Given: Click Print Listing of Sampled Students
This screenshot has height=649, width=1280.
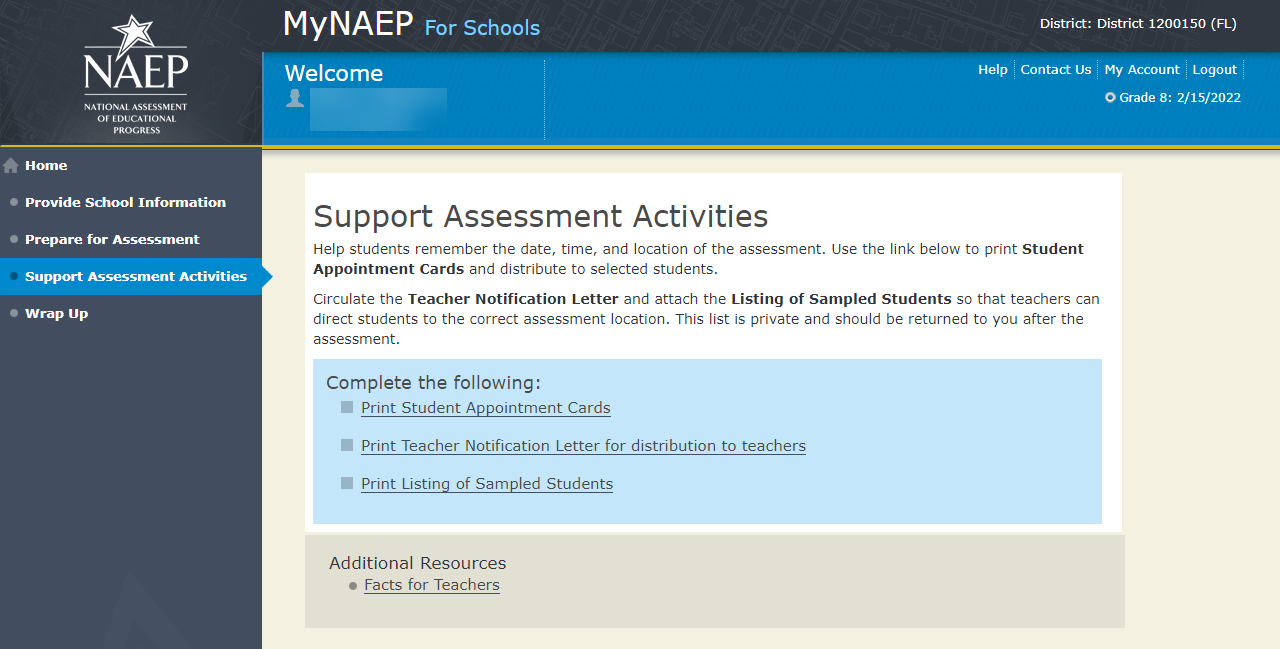Looking at the screenshot, I should tap(487, 484).
